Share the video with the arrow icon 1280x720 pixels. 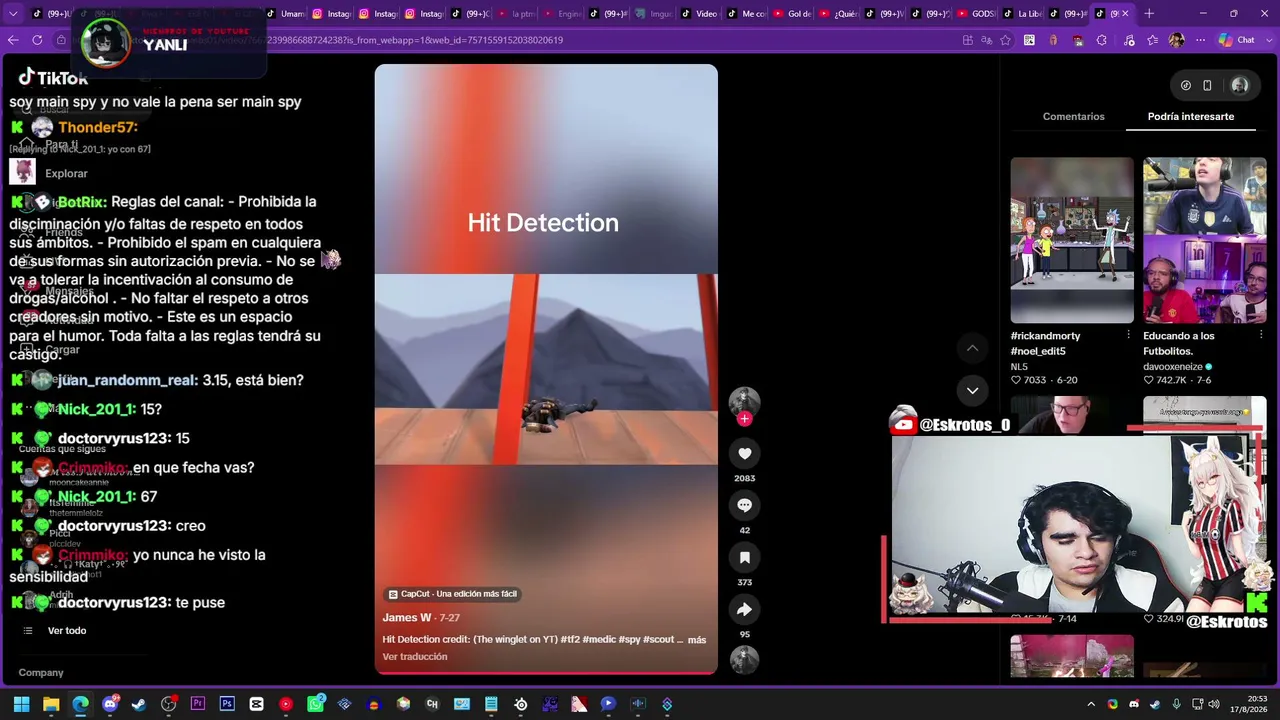(x=744, y=610)
